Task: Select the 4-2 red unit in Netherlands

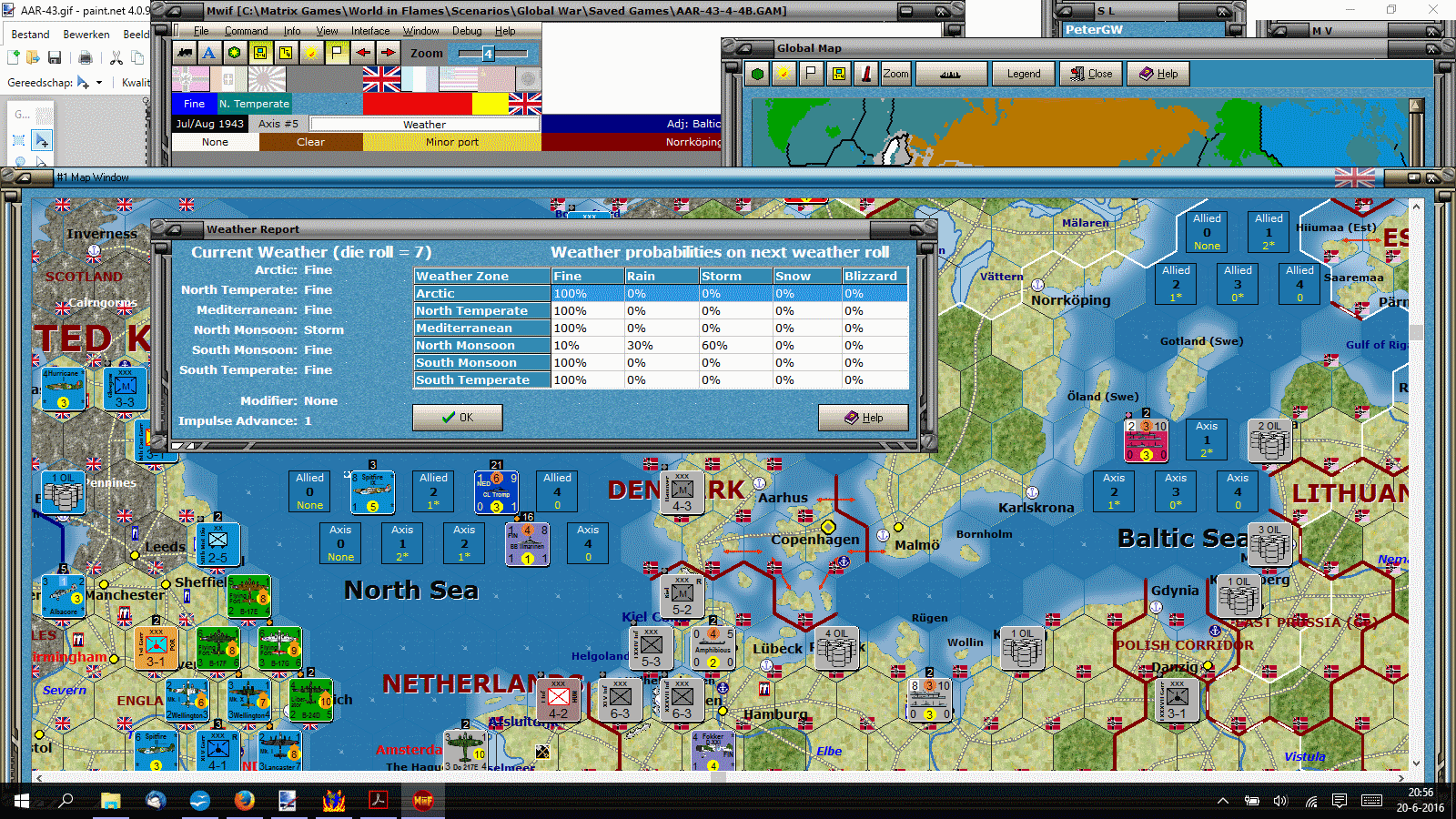Action: tap(558, 700)
